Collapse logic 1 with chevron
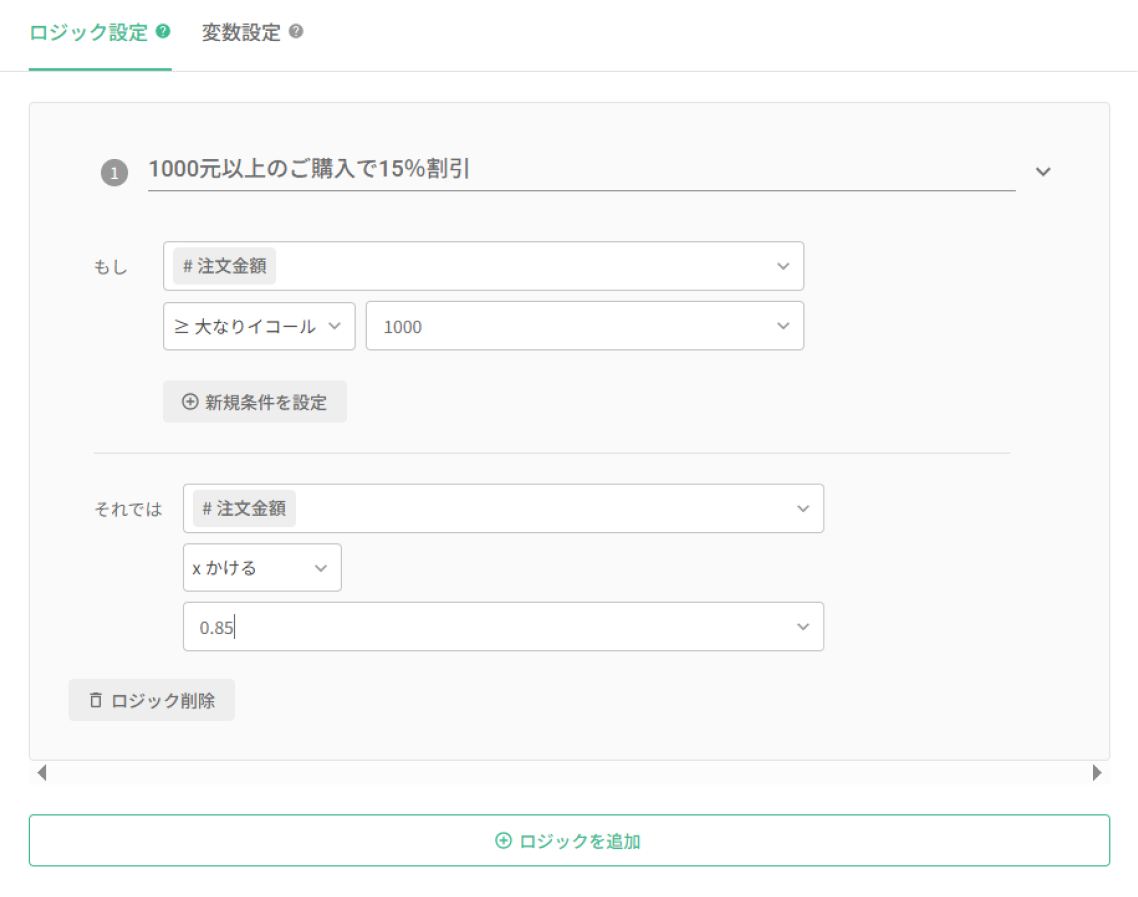The width and height of the screenshot is (1138, 897). [1043, 172]
